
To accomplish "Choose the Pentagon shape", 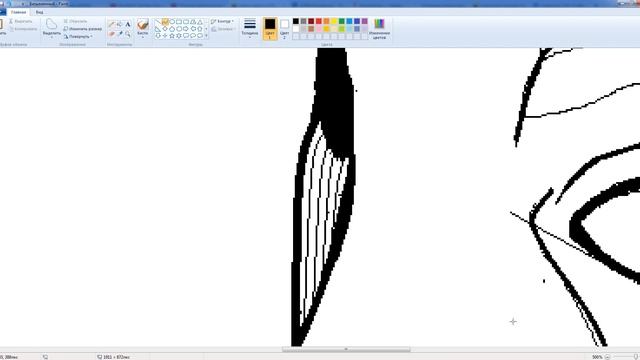I will 172,29.
